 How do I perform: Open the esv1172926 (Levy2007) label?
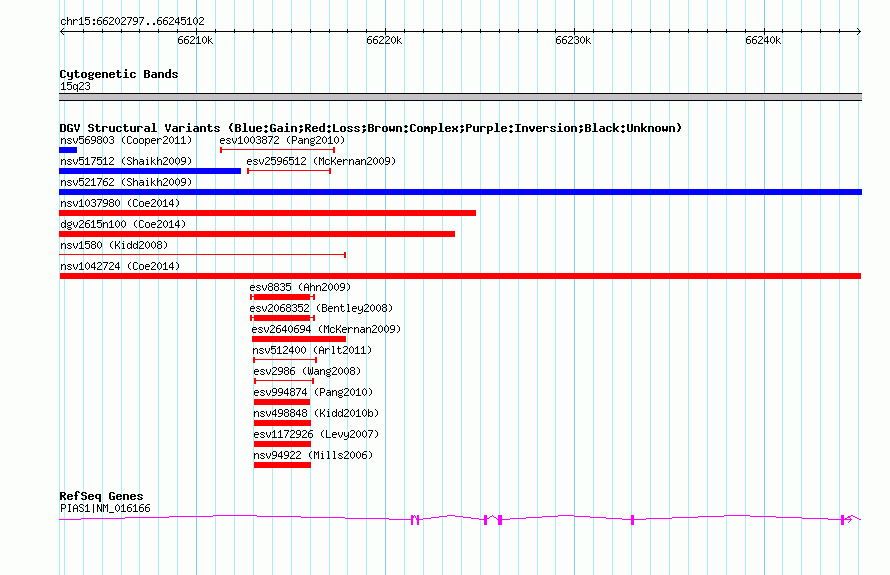tap(316, 434)
